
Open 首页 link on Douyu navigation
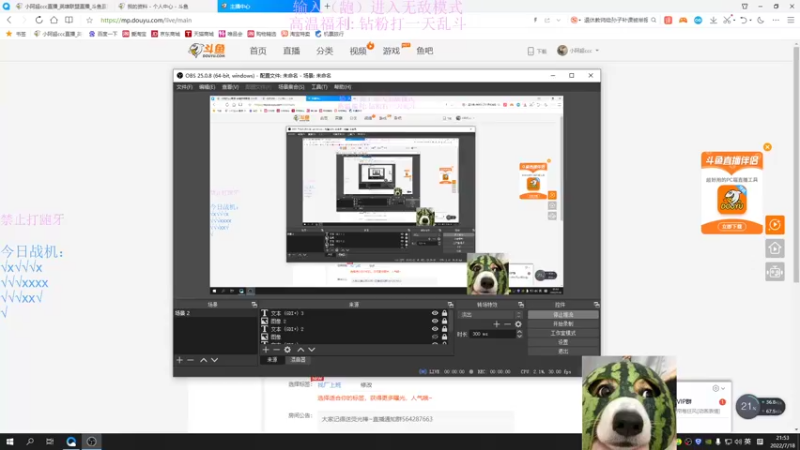pyautogui.click(x=258, y=51)
